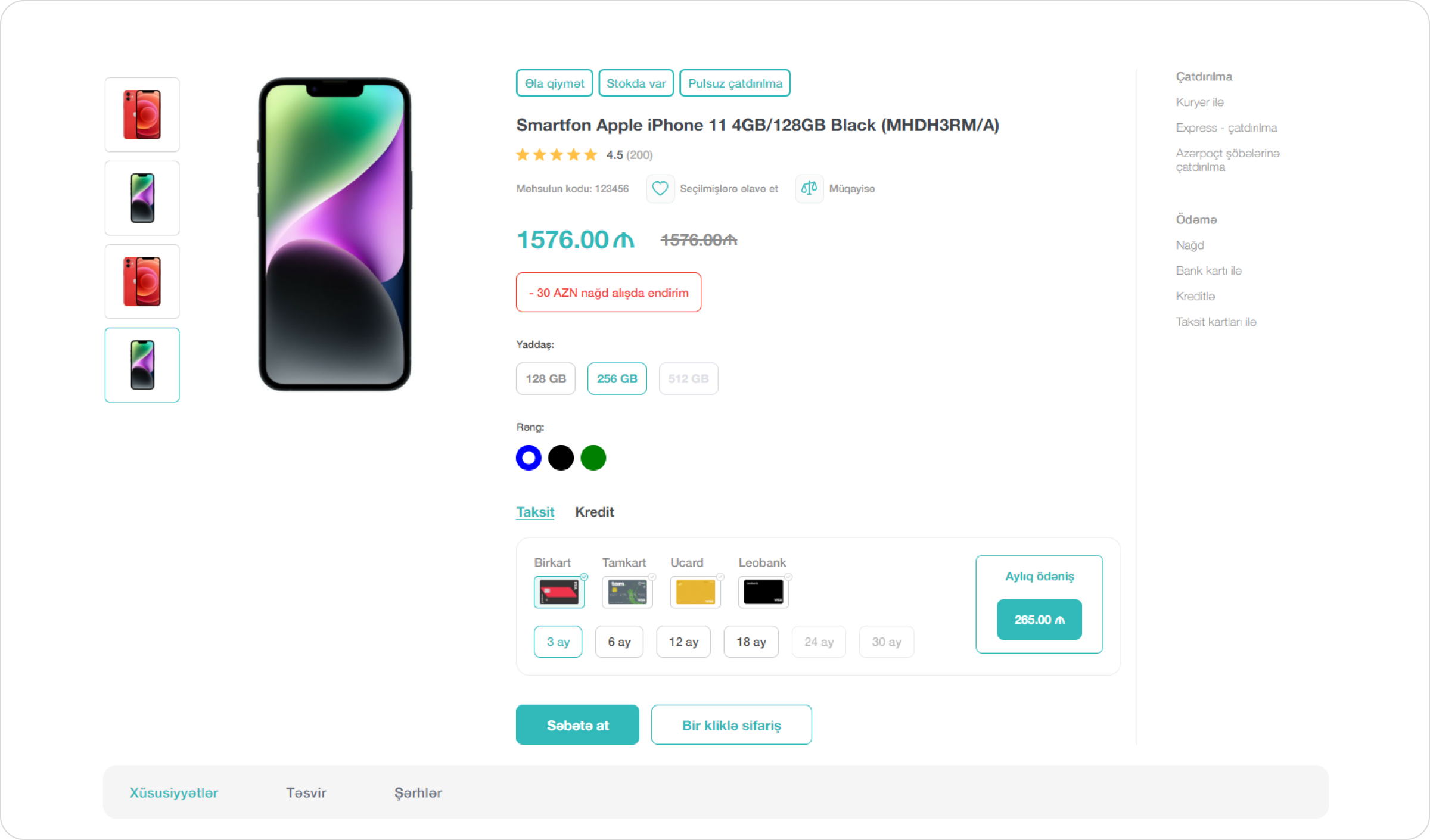Select the Tamkart card icon
Image resolution: width=1430 pixels, height=840 pixels.
tap(627, 592)
